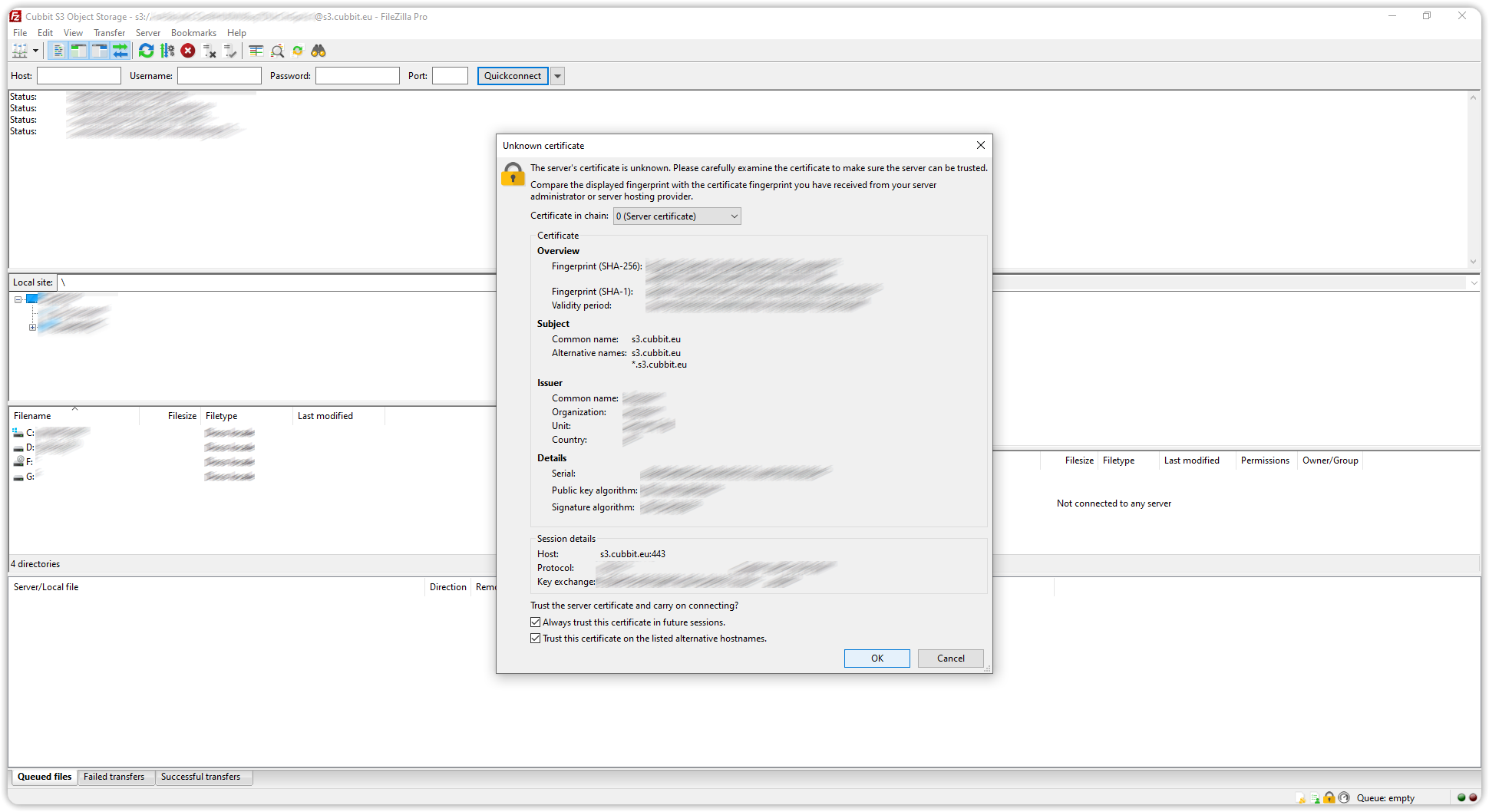This screenshot has width=1489, height=812.
Task: Search for files with binoculars icon
Action: pos(319,51)
